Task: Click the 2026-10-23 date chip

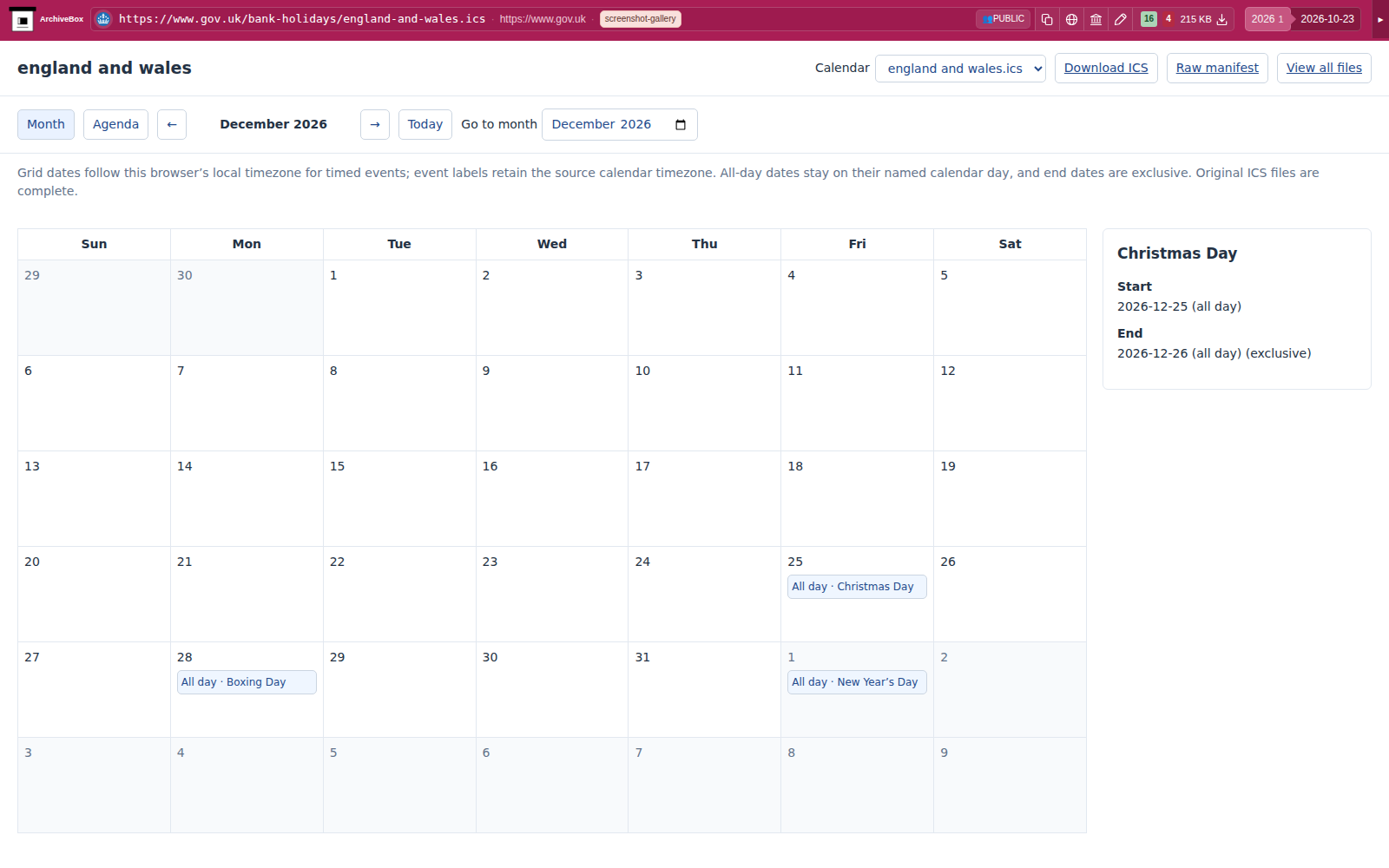Action: click(x=1326, y=19)
